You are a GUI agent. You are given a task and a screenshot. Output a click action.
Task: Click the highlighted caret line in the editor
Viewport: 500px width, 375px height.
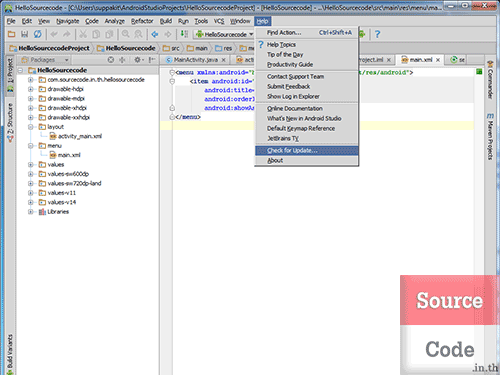[317, 126]
